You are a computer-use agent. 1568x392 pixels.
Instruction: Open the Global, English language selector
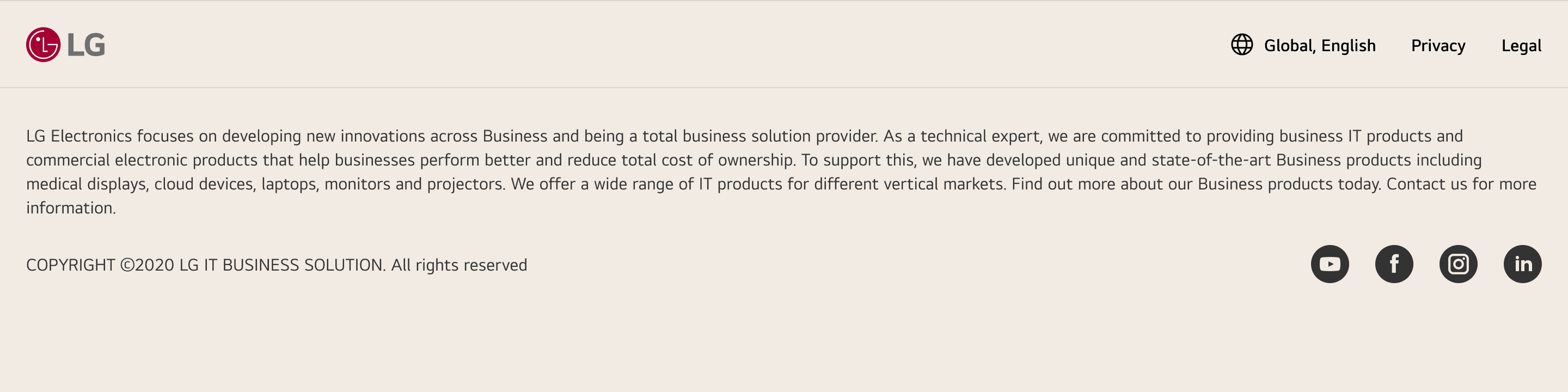(1319, 46)
